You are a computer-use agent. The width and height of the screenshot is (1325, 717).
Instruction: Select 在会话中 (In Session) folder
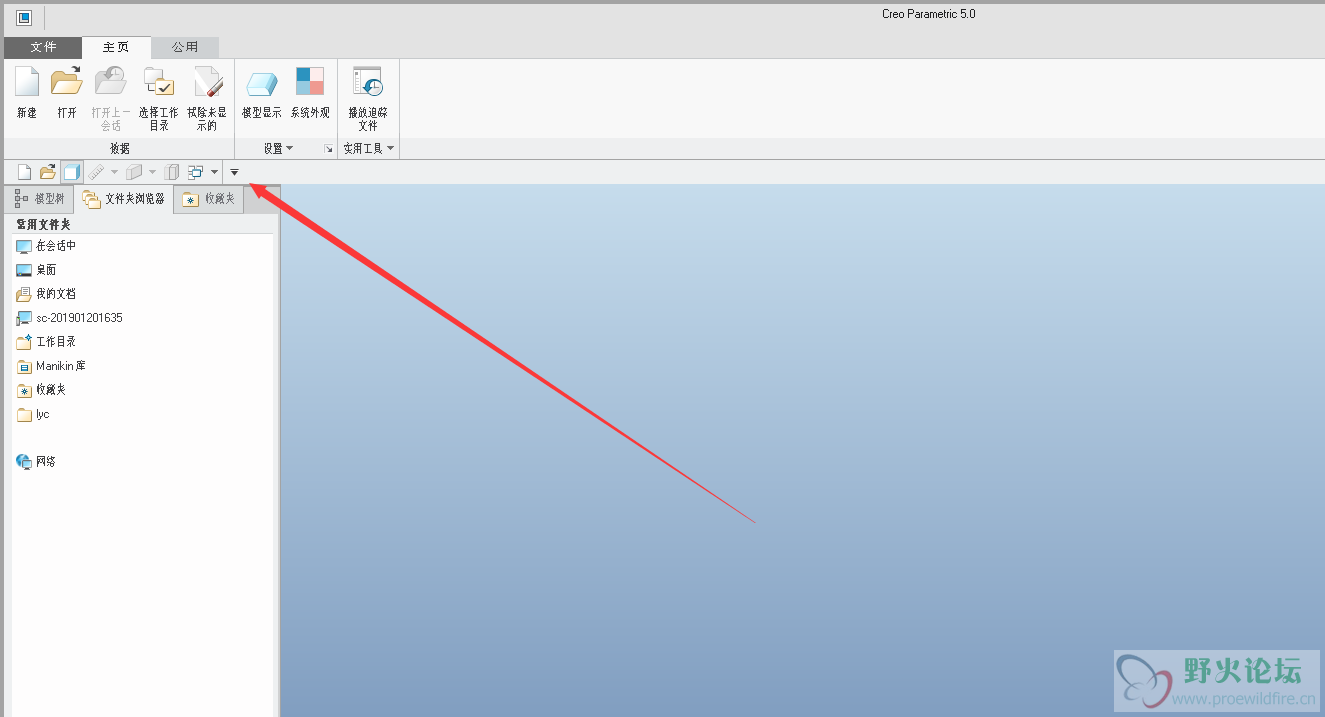coord(46,246)
